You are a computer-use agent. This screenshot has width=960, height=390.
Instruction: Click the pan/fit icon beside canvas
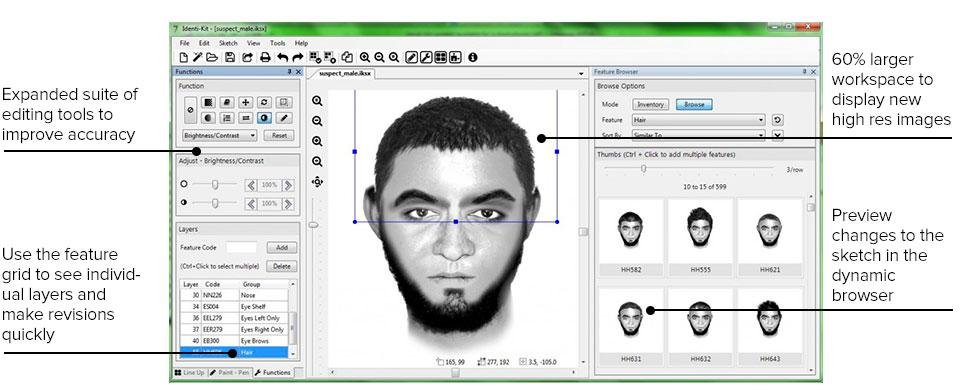pyautogui.click(x=317, y=182)
